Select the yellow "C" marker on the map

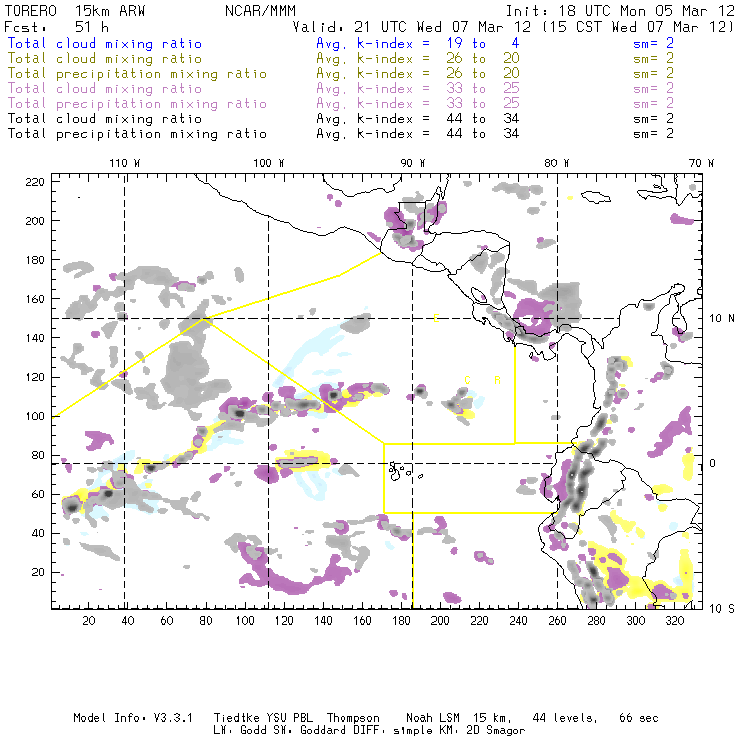click(467, 380)
